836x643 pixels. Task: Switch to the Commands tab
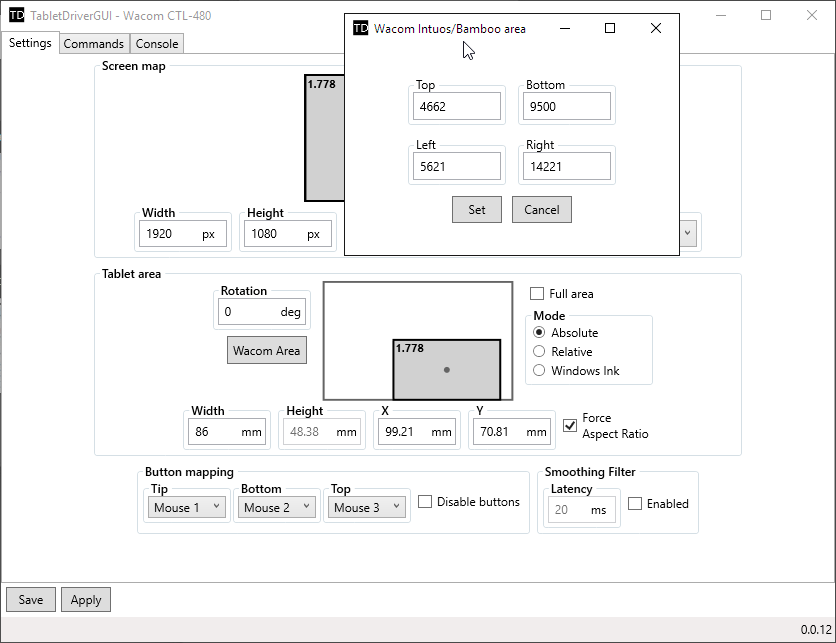point(94,44)
